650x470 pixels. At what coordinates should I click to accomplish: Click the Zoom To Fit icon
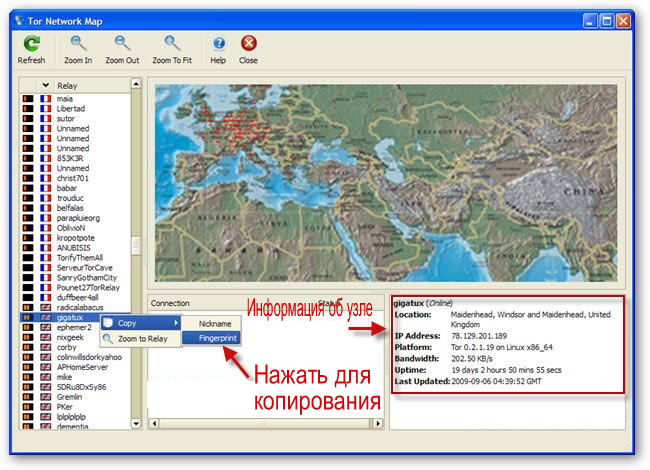(173, 43)
